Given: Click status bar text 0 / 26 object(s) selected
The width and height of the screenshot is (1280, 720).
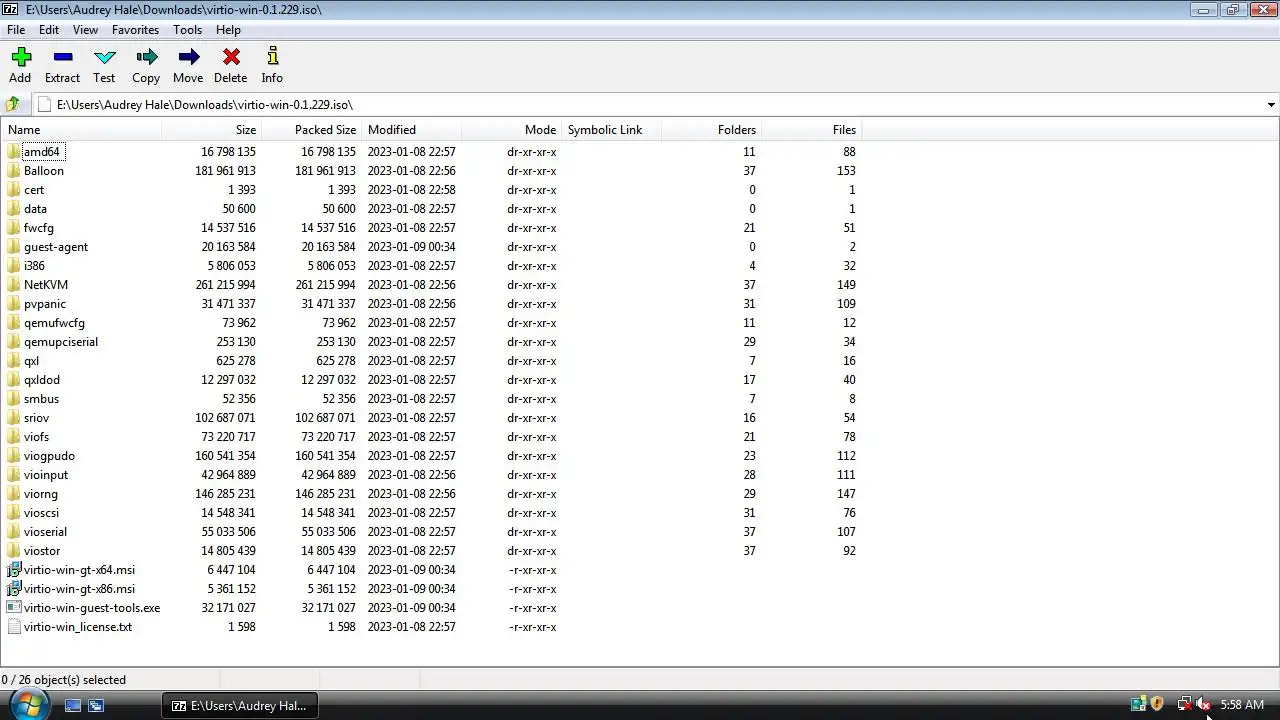Looking at the screenshot, I should click(x=64, y=680).
